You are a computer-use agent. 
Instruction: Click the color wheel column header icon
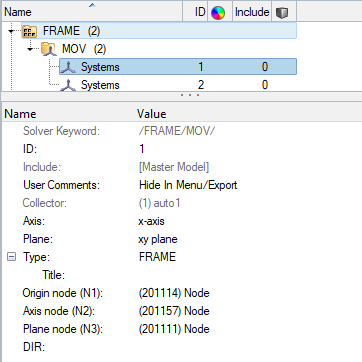tap(218, 13)
